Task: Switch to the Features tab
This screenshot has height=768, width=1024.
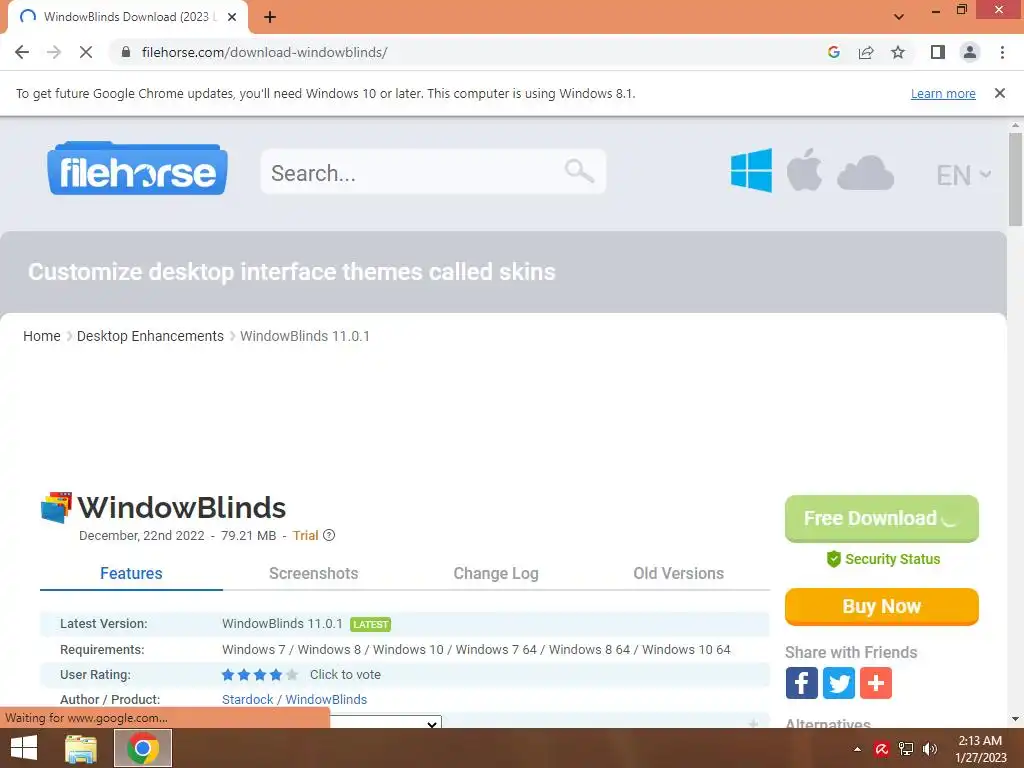Action: point(131,573)
